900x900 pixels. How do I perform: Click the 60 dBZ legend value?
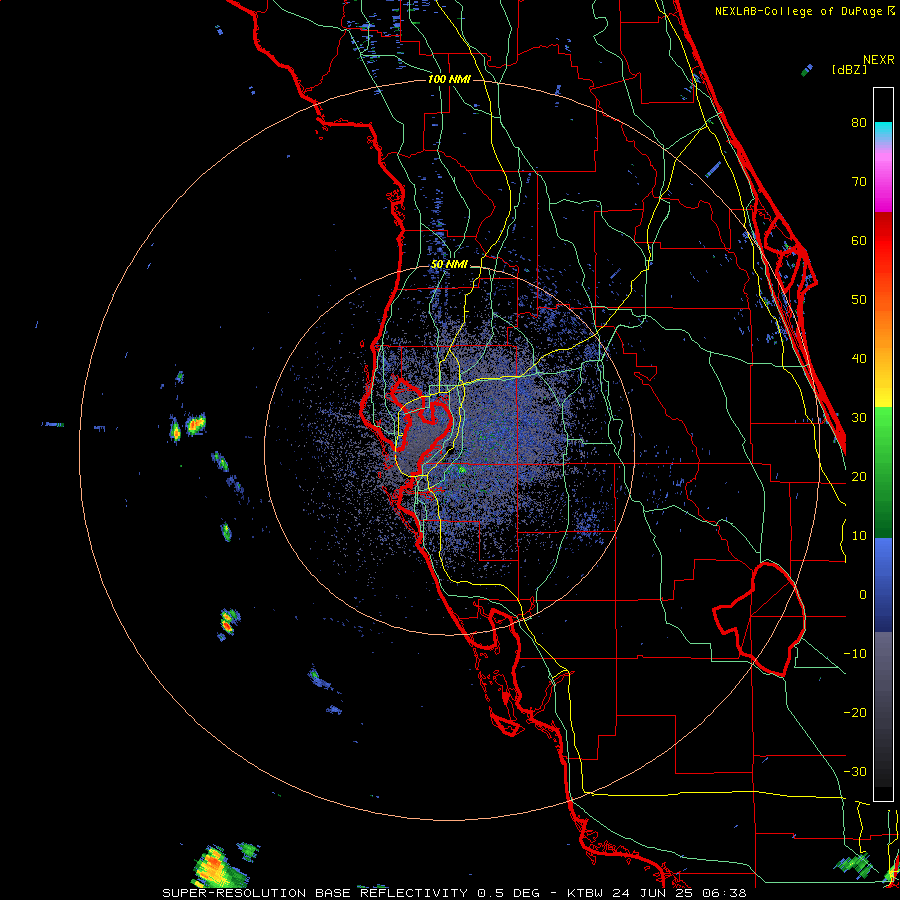coord(859,240)
